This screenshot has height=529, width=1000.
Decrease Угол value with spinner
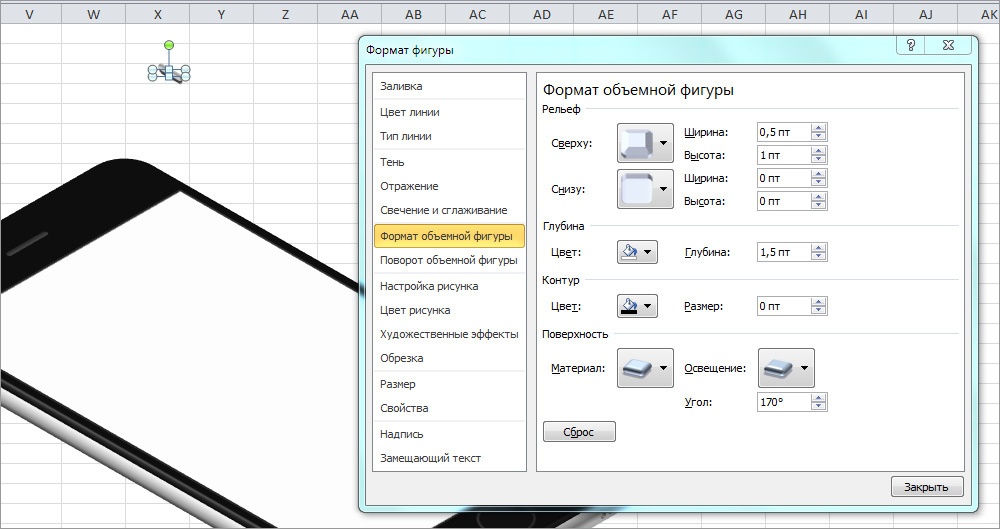click(819, 406)
